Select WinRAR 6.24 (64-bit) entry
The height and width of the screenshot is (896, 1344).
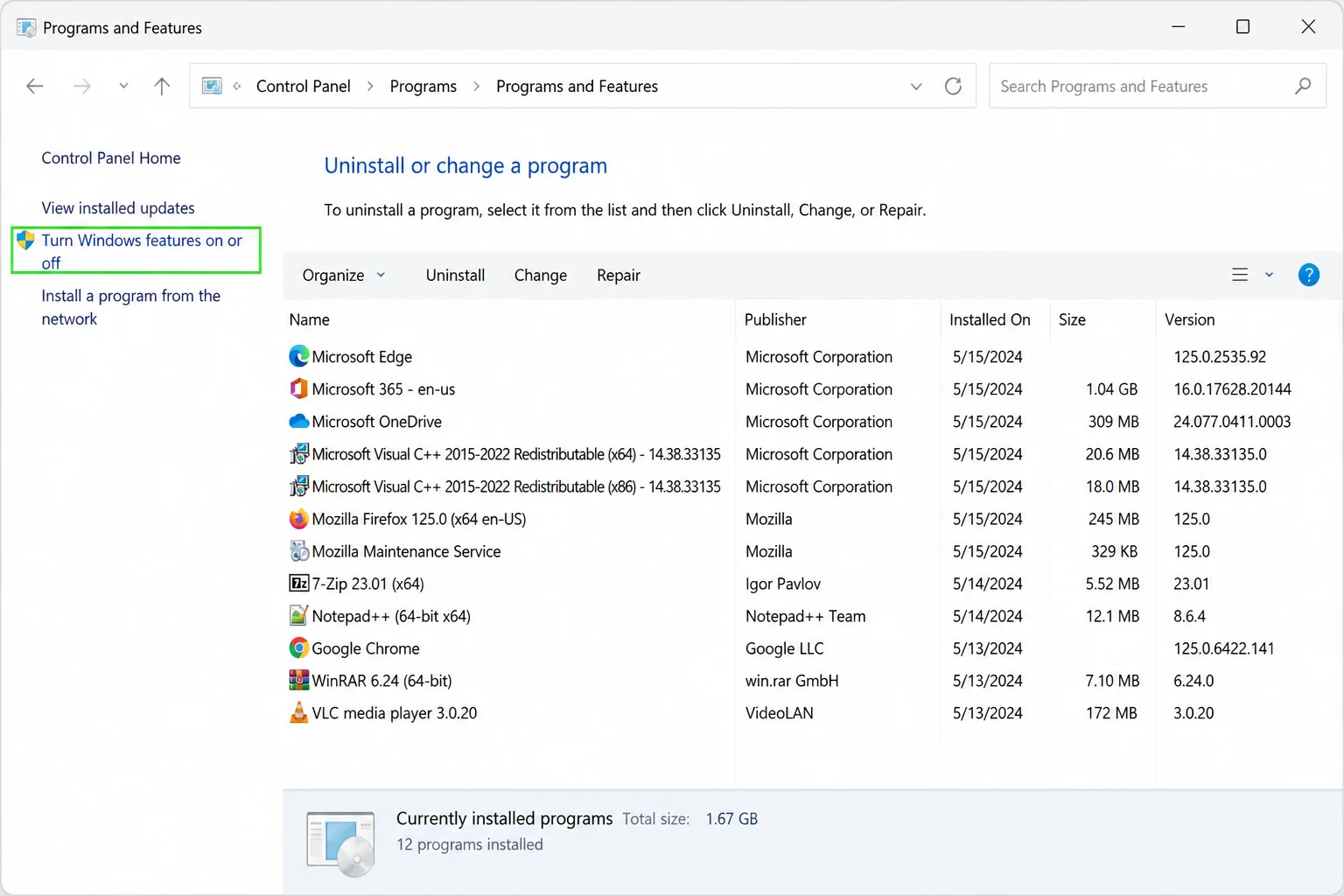coord(381,680)
